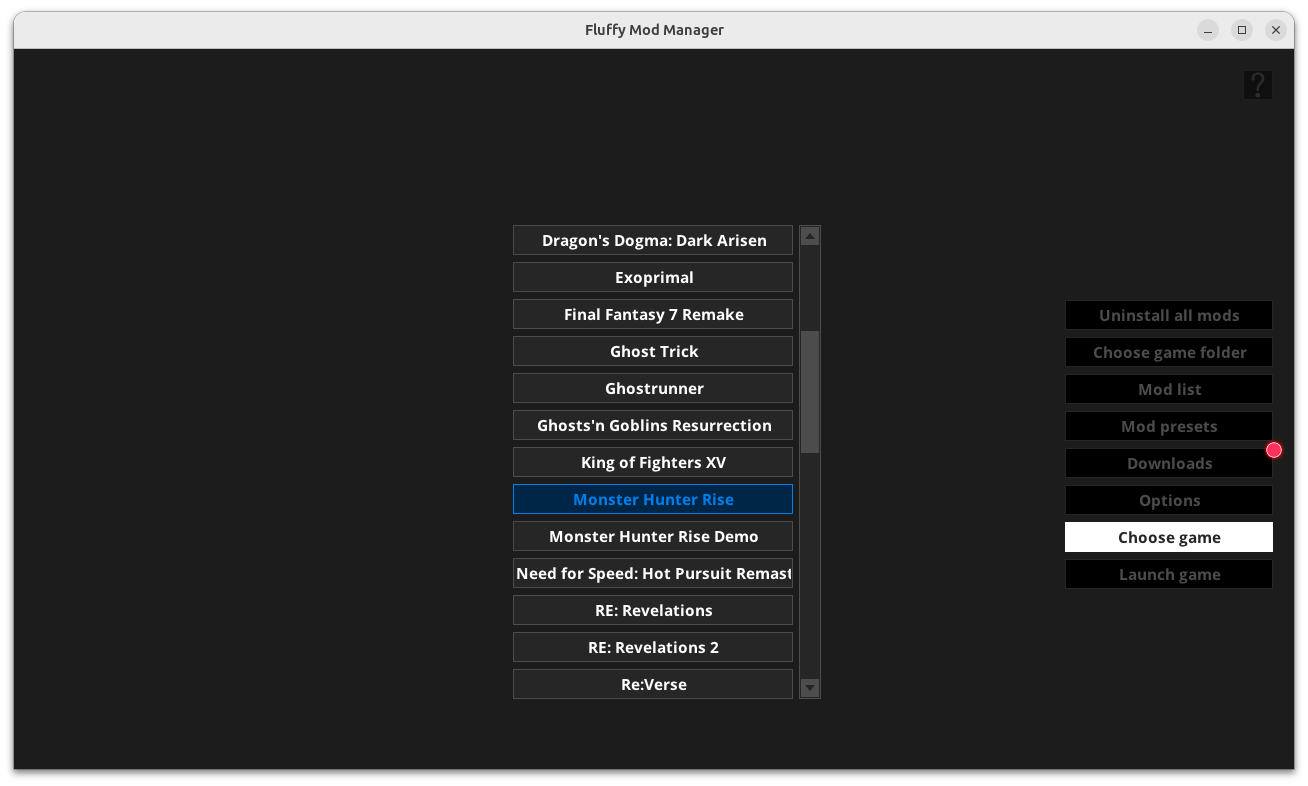Open the Downloads section

(x=1169, y=463)
